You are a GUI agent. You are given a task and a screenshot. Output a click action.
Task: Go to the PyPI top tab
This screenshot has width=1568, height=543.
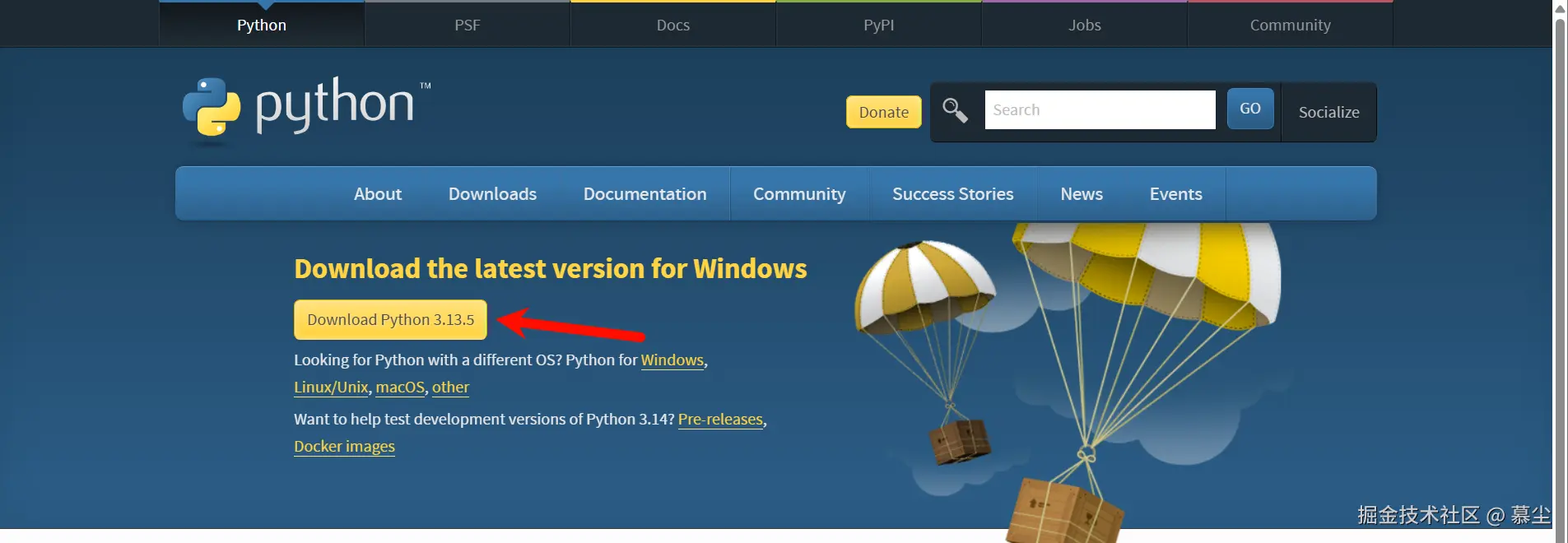click(879, 25)
